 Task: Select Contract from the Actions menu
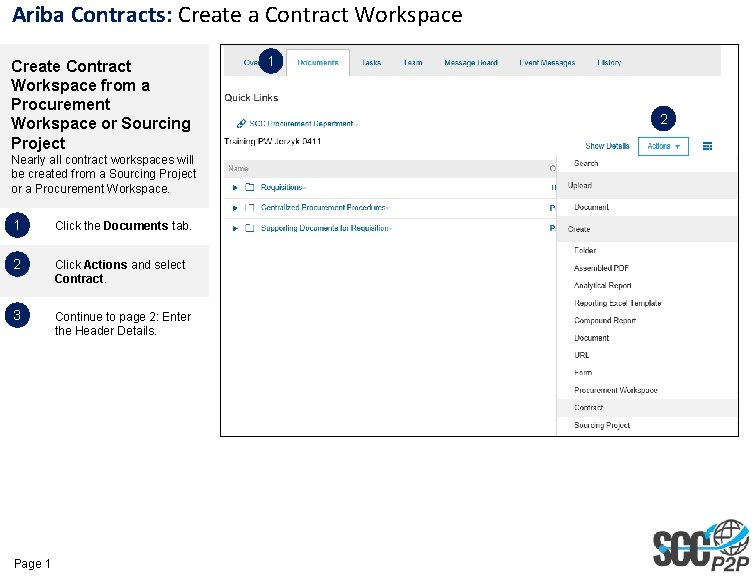tap(647, 408)
